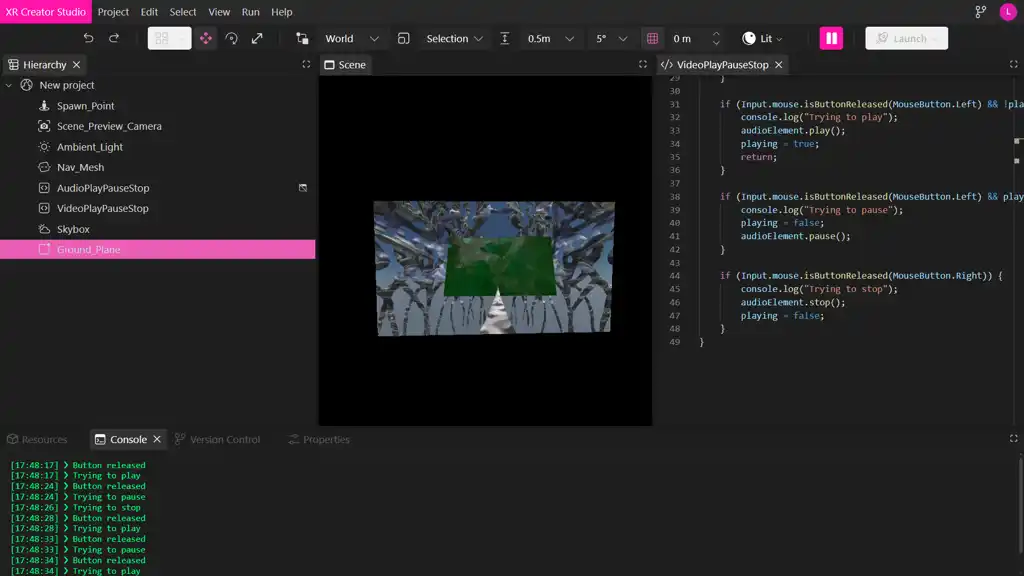1024x576 pixels.
Task: Switch to the Version Control tab
Action: pos(217,439)
